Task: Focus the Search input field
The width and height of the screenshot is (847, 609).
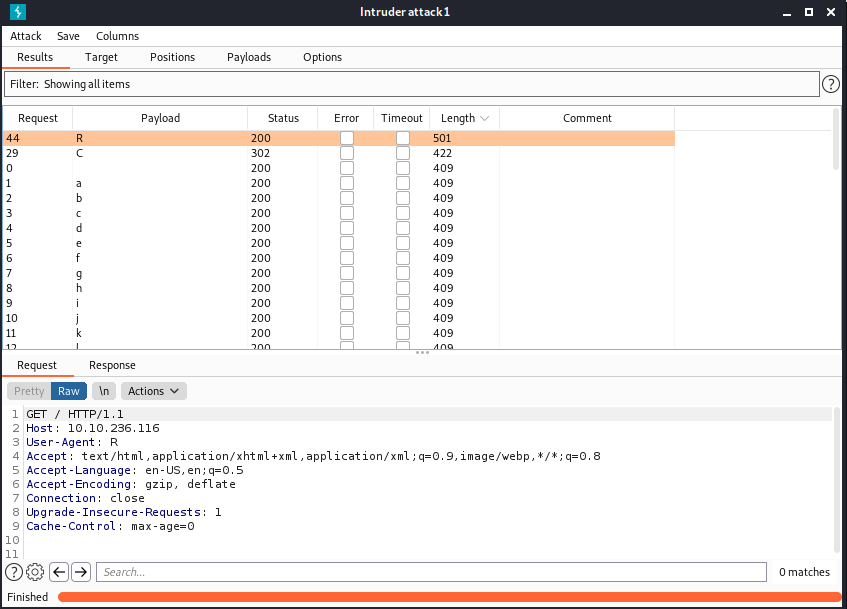Action: [x=431, y=572]
